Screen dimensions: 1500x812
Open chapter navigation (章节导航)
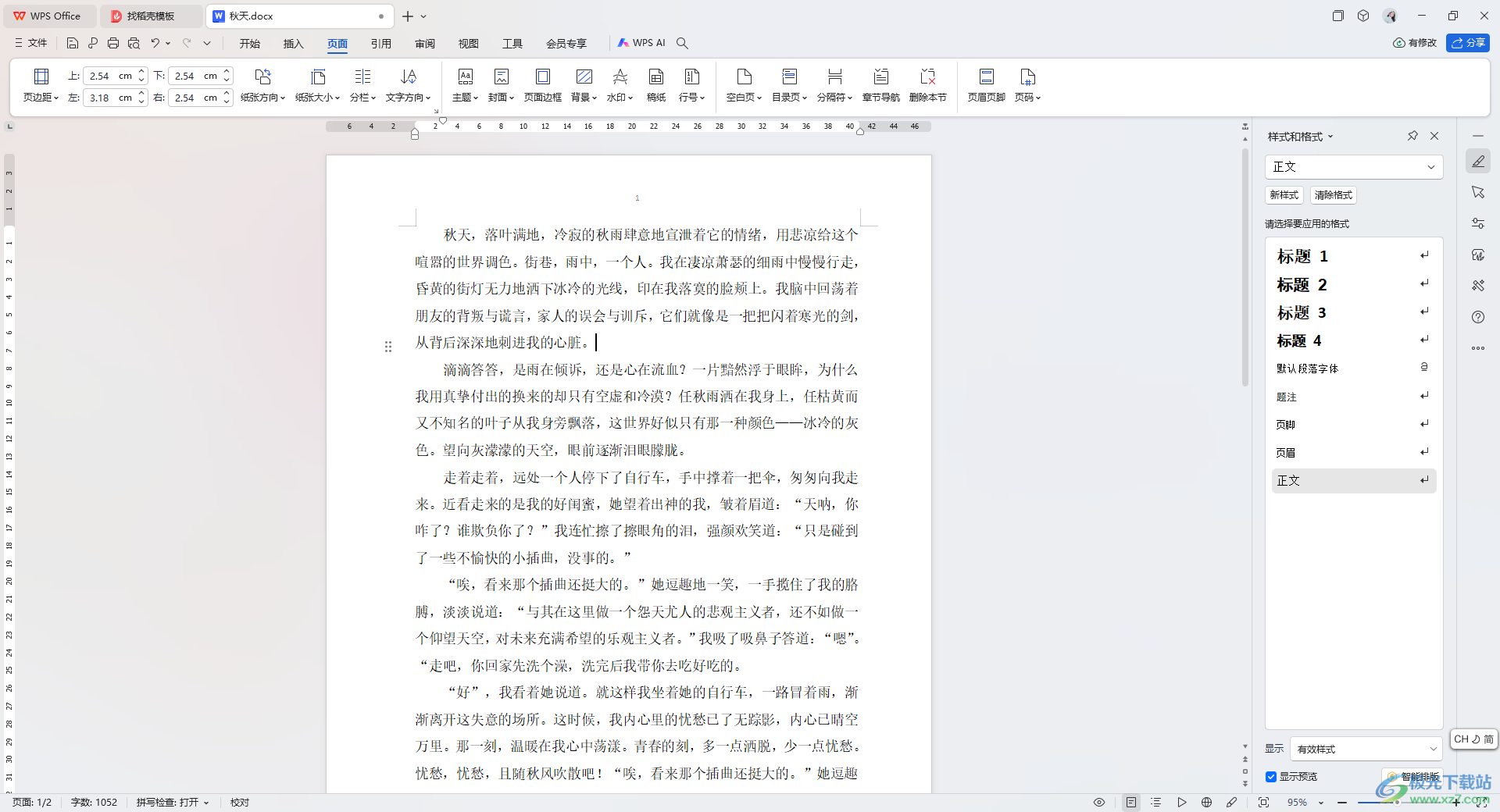pos(880,85)
